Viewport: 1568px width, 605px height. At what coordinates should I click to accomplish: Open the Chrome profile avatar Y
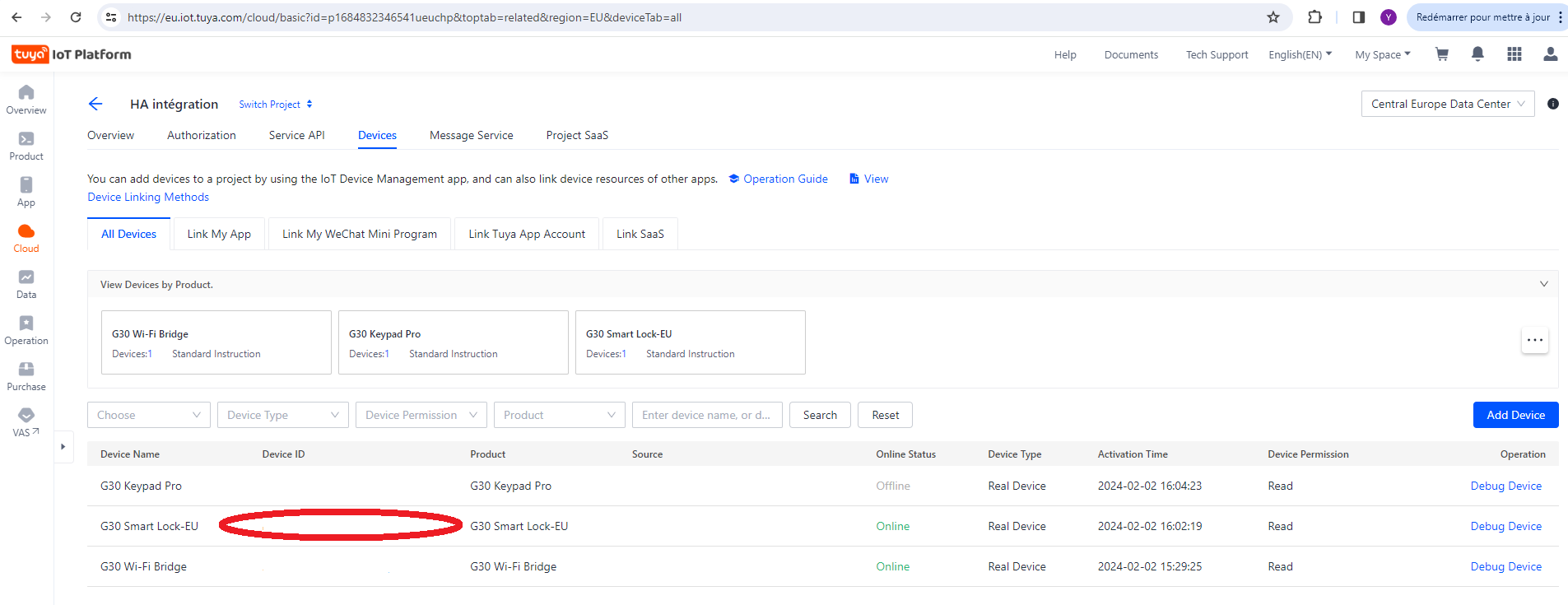coord(1389,16)
